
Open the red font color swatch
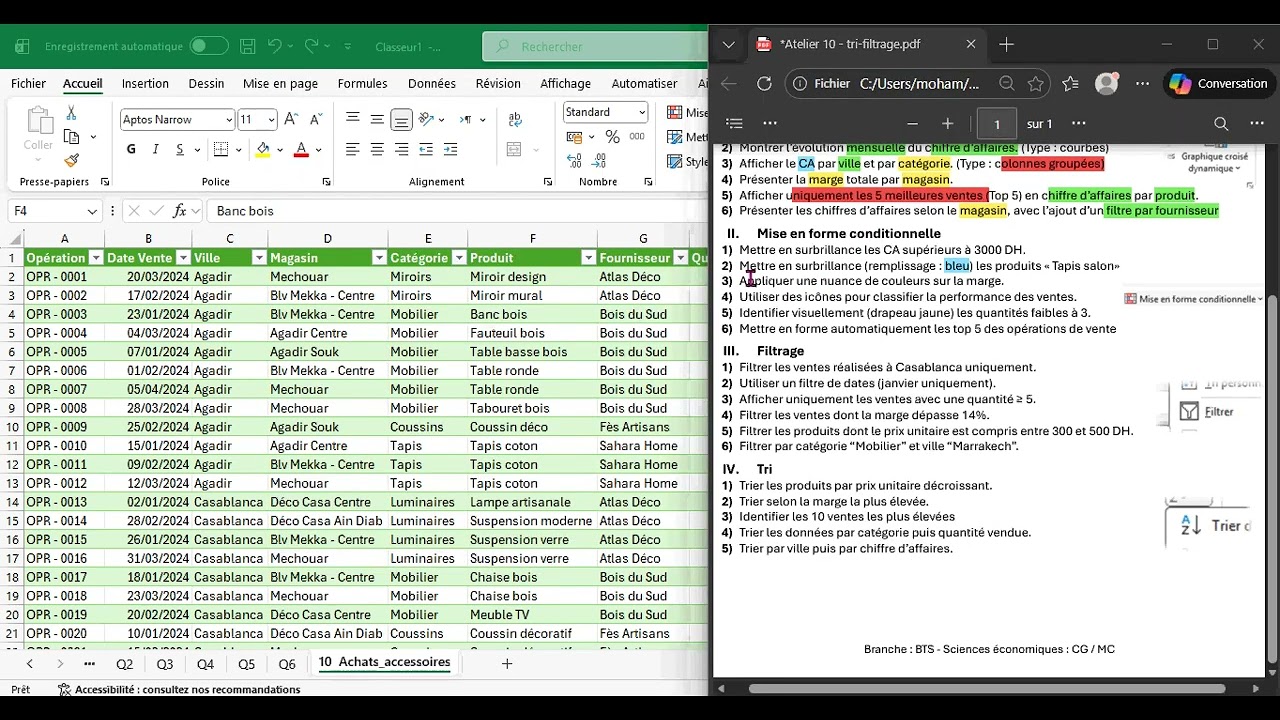[x=301, y=149]
